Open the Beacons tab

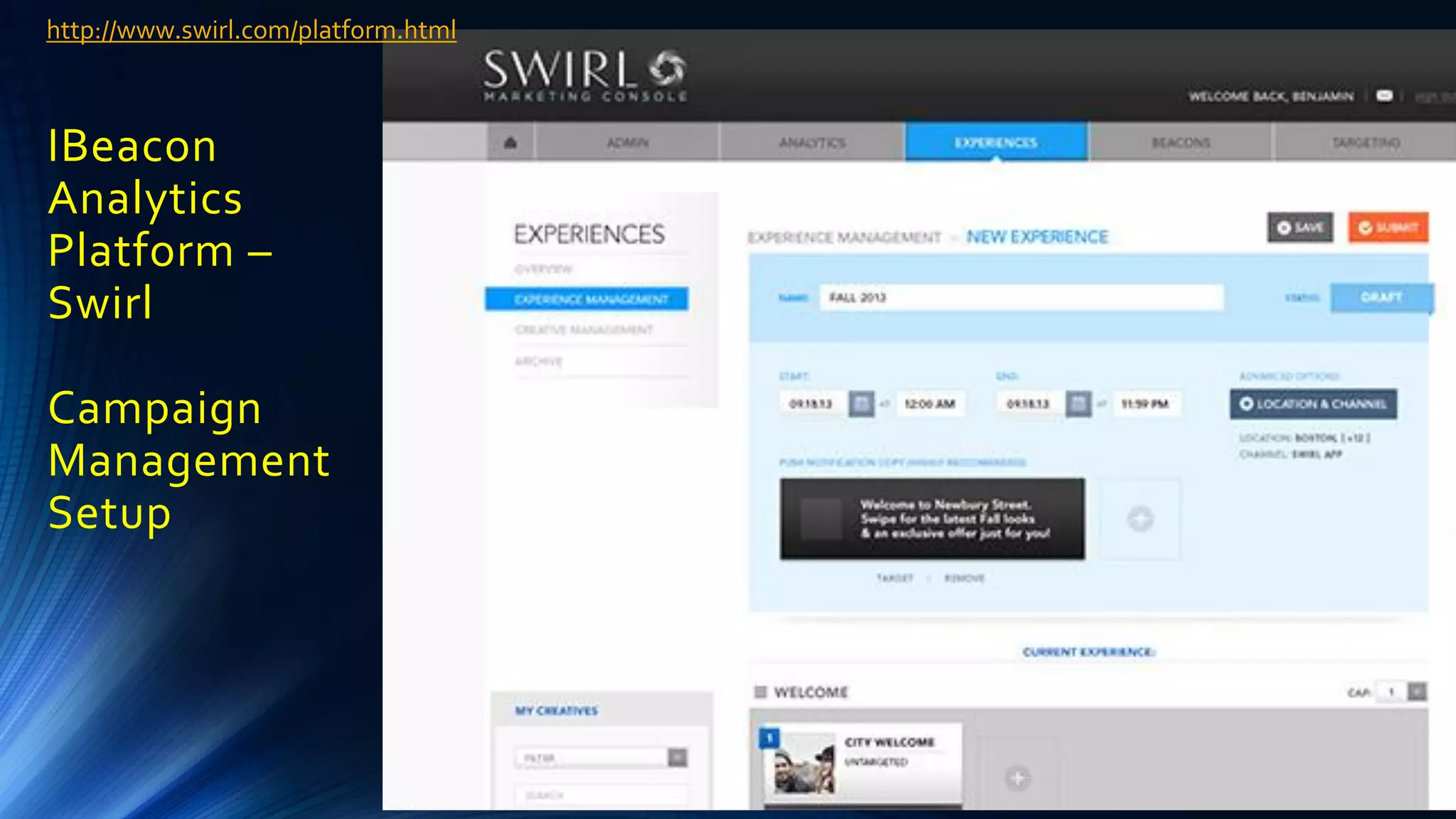[x=1181, y=143]
